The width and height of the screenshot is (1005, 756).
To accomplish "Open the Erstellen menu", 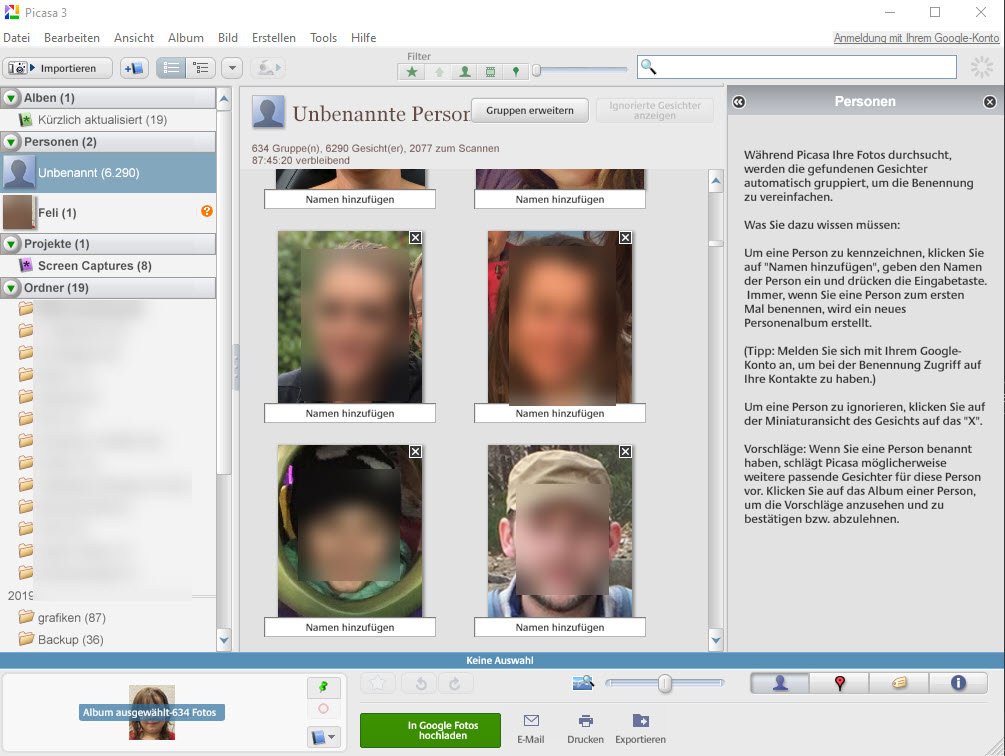I will [274, 38].
